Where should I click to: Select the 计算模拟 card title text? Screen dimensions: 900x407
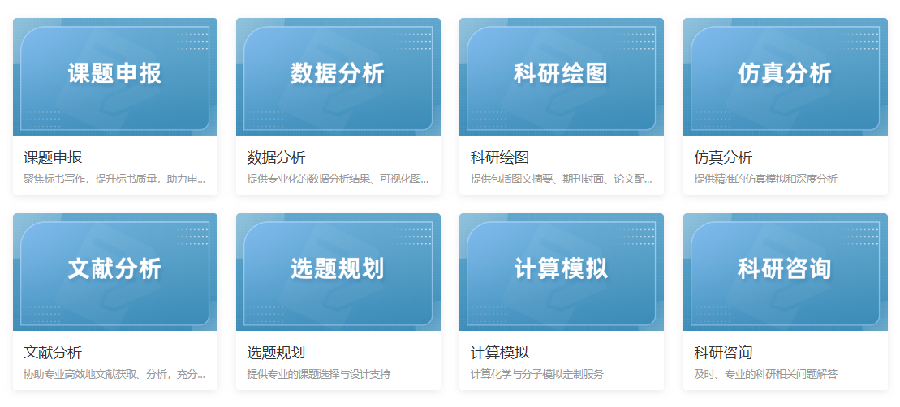[499, 352]
